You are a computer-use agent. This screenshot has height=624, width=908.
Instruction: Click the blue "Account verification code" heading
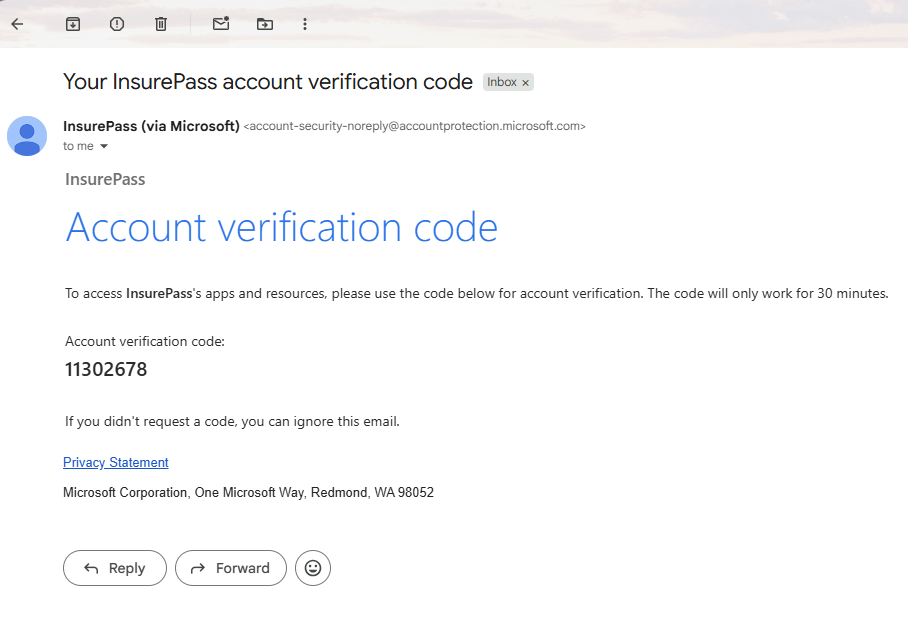[x=281, y=228]
